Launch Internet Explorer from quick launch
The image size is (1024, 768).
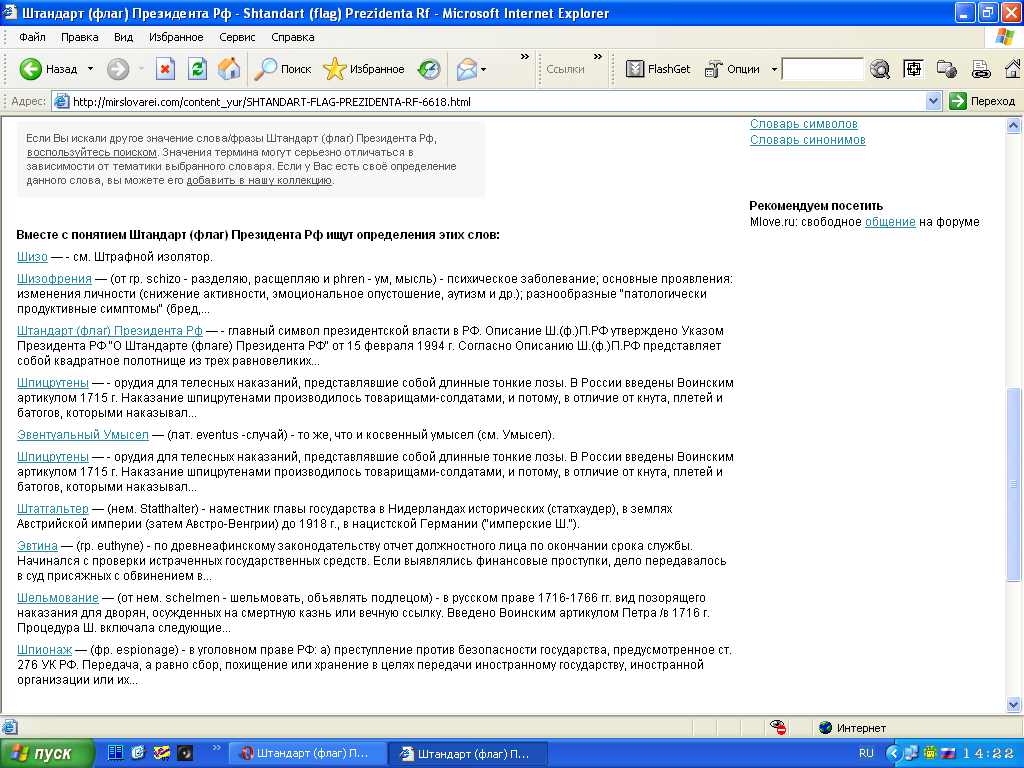click(138, 753)
